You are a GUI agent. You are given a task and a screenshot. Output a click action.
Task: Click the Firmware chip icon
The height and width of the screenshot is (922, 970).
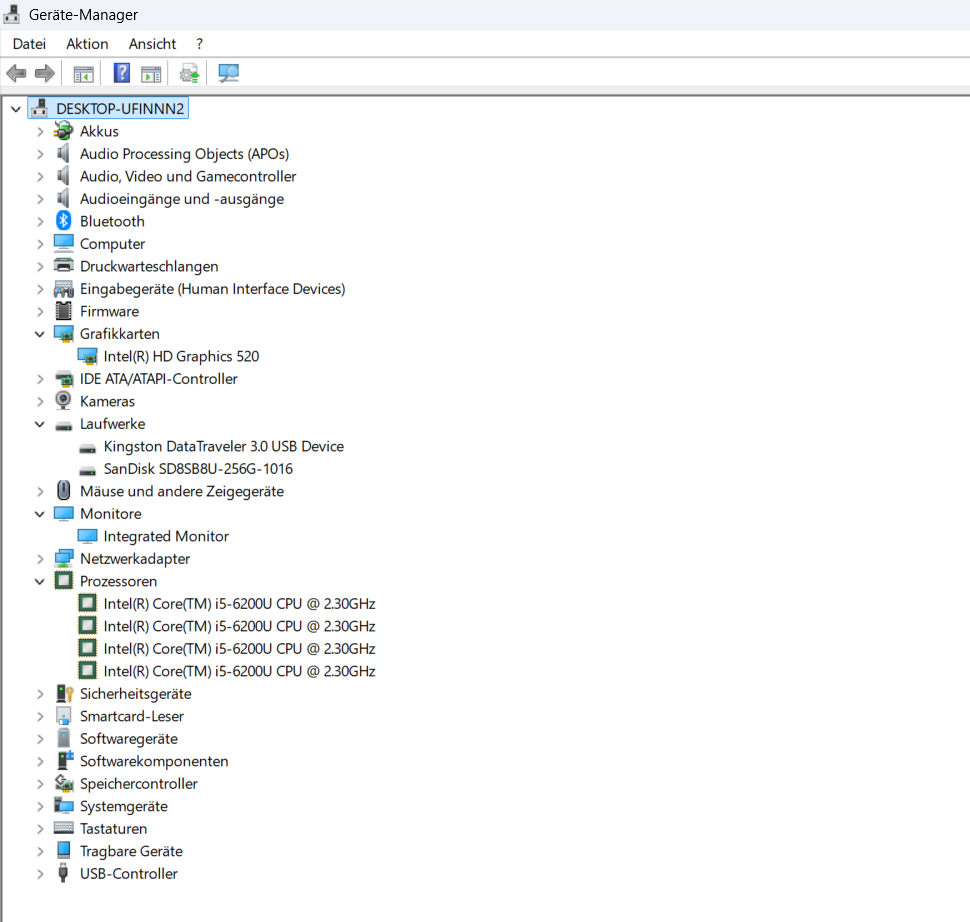pyautogui.click(x=63, y=311)
